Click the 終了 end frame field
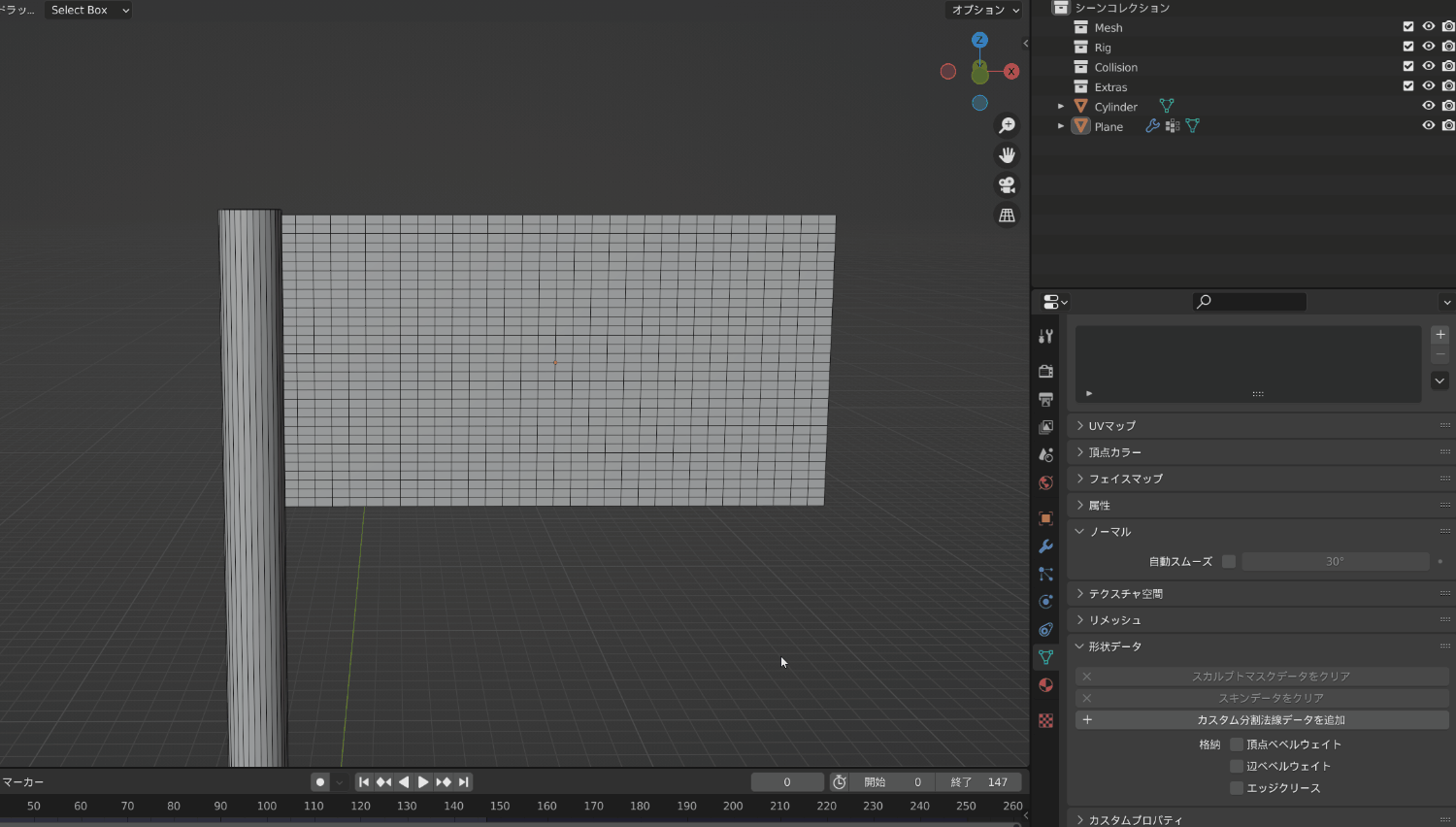This screenshot has width=1456, height=827. tap(978, 781)
